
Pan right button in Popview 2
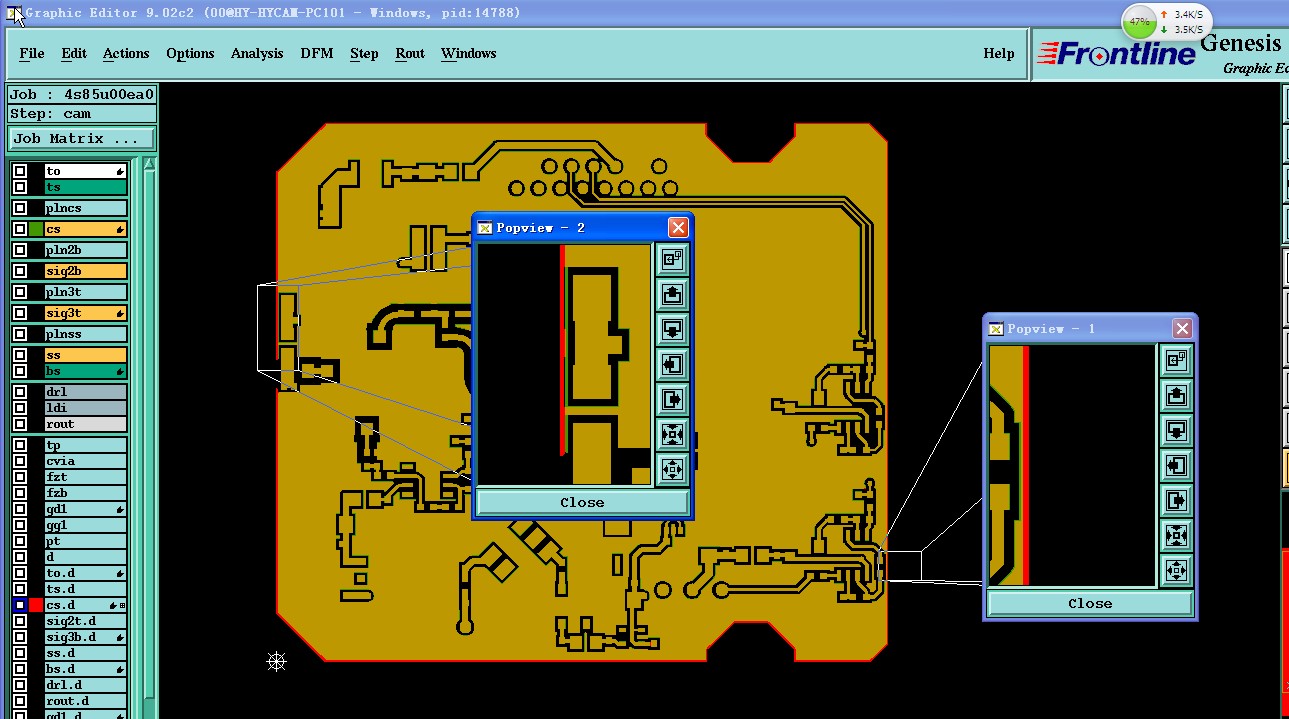672,399
